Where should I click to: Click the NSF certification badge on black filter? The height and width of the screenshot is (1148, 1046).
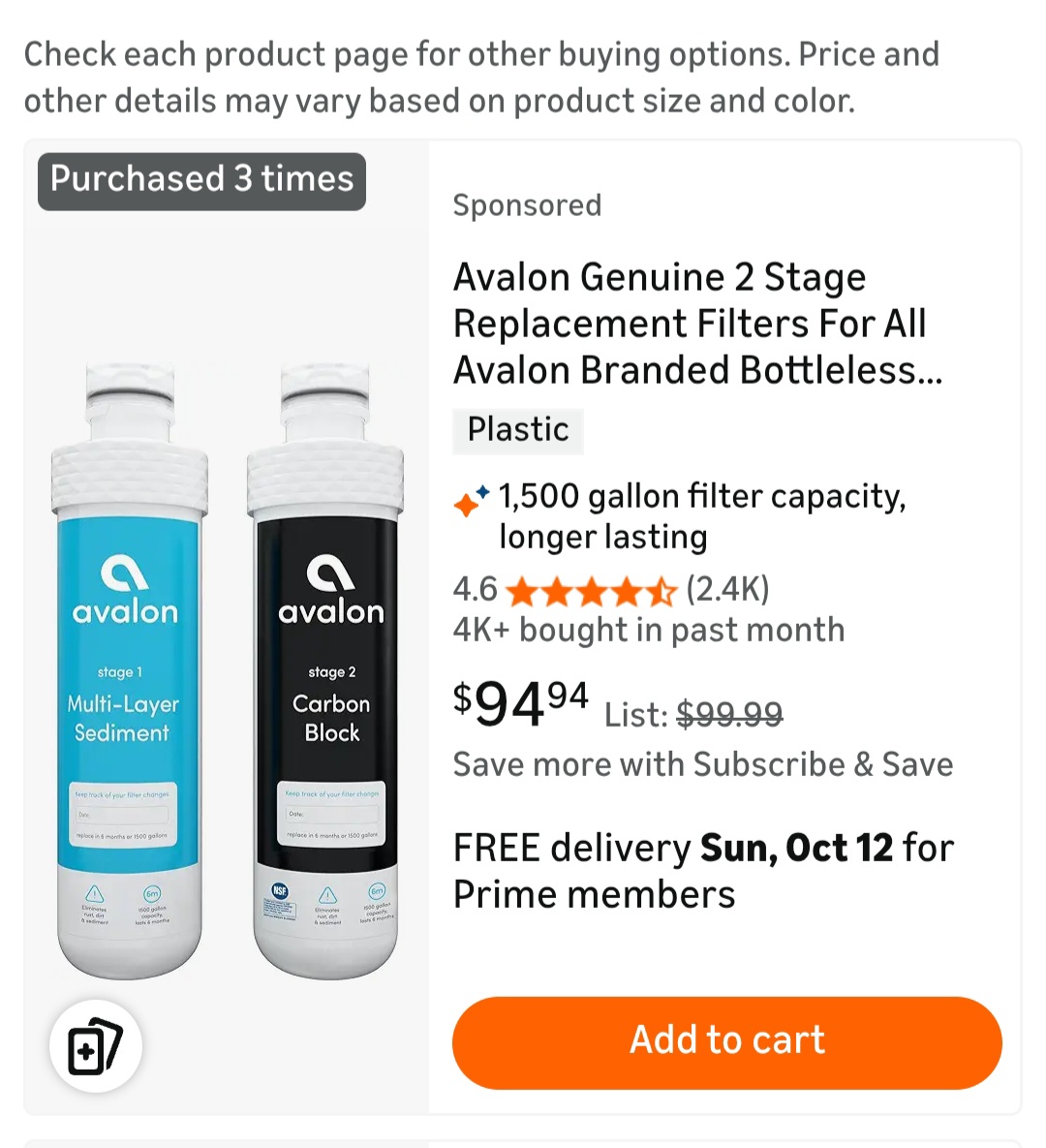280,892
